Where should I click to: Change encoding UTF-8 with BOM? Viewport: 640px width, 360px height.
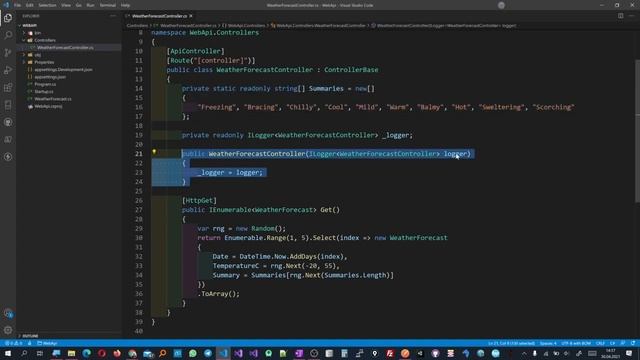coord(576,343)
